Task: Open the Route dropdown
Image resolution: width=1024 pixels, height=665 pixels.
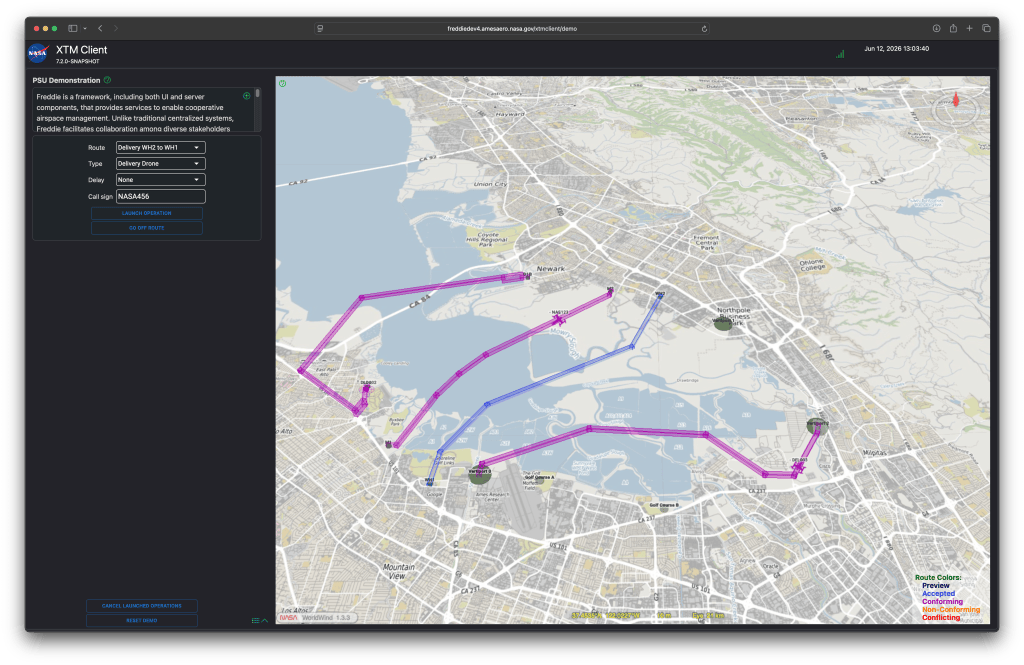Action: coord(161,148)
